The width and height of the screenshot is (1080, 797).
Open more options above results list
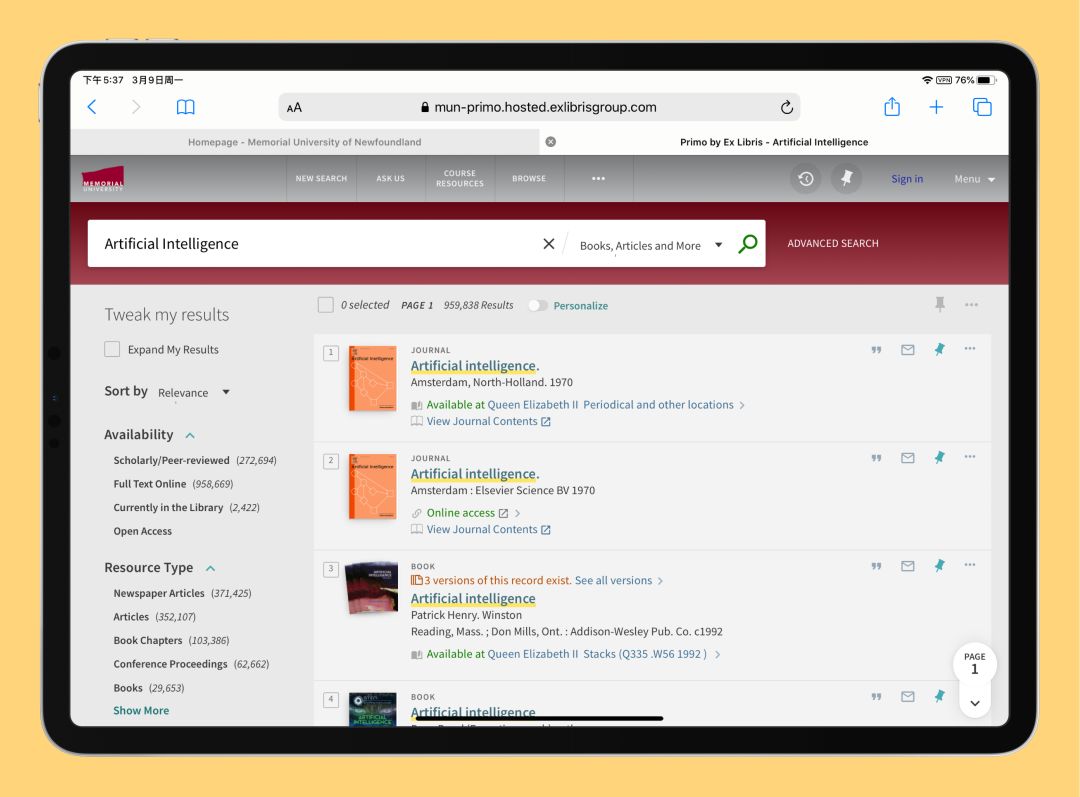(971, 304)
